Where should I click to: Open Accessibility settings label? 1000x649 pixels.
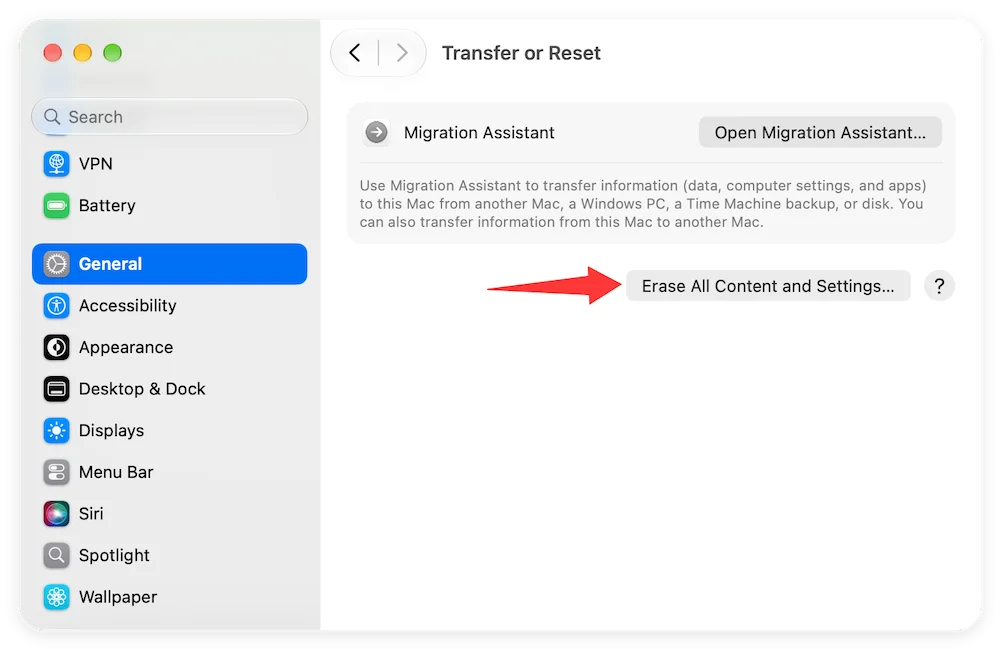pos(128,305)
